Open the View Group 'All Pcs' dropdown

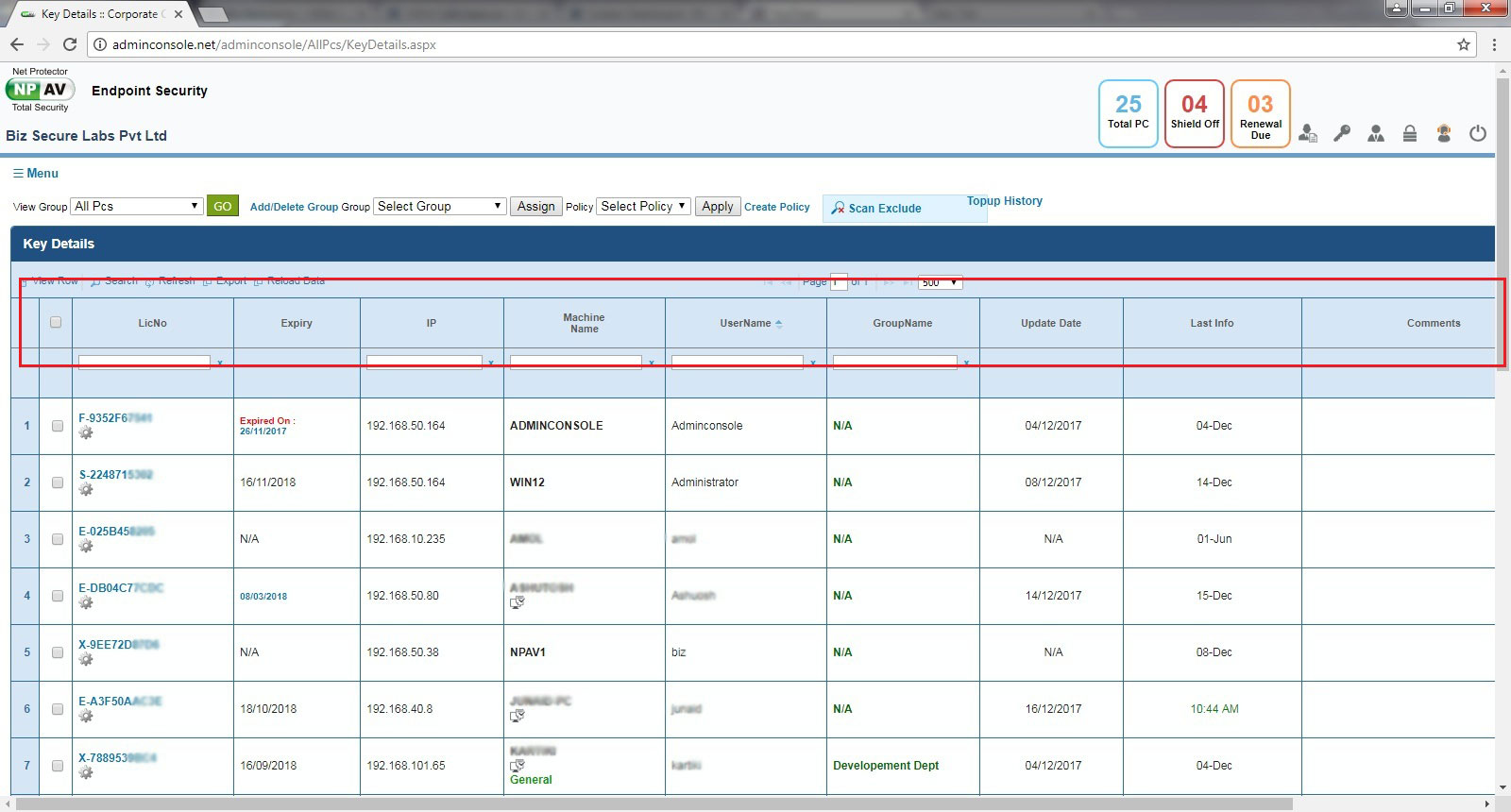[137, 206]
